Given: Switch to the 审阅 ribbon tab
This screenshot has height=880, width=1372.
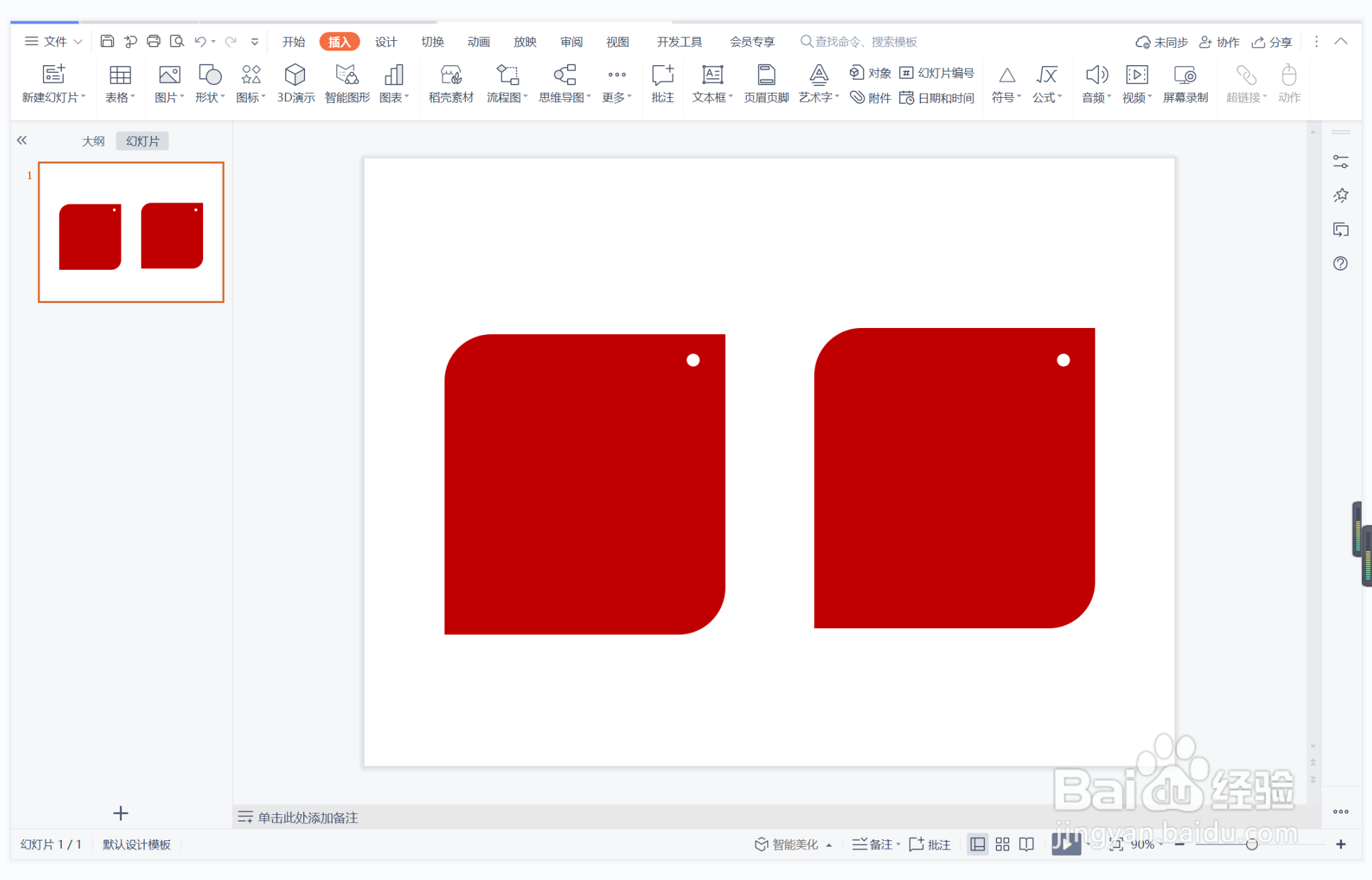Looking at the screenshot, I should point(571,42).
